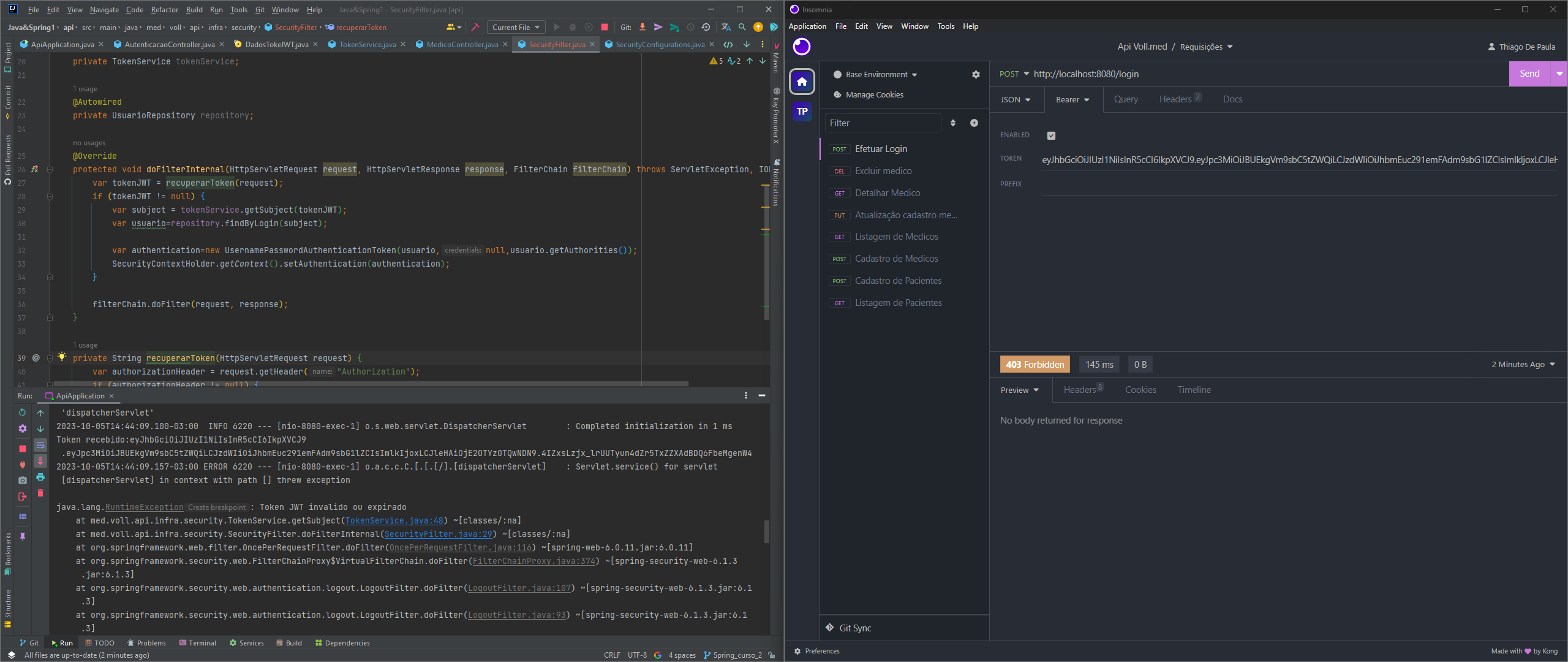This screenshot has width=1568, height=662.
Task: Select the Efetuar Login request
Action: (904, 149)
